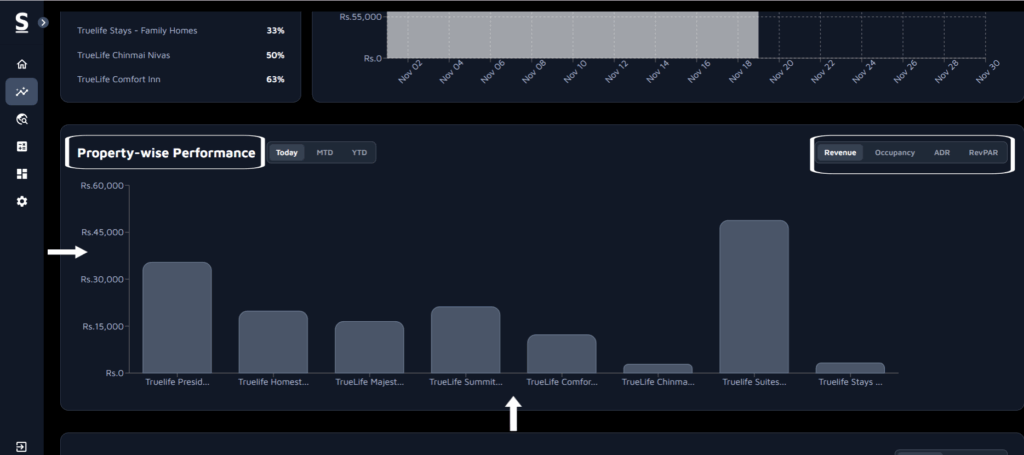This screenshot has height=455, width=1024.
Task: Click the Truelife Presid... revenue bar
Action: coord(177,318)
